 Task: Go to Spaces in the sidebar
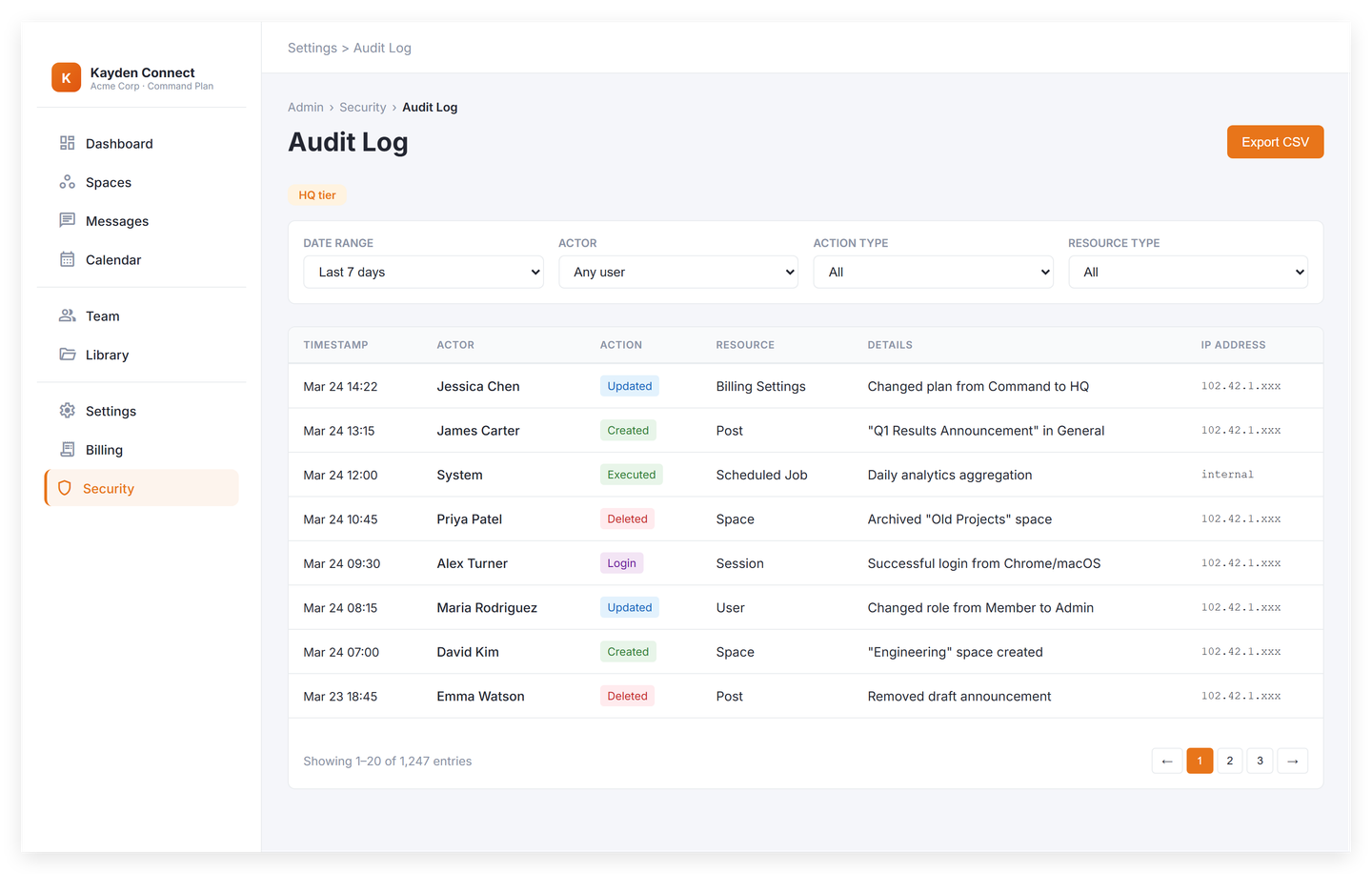141,182
